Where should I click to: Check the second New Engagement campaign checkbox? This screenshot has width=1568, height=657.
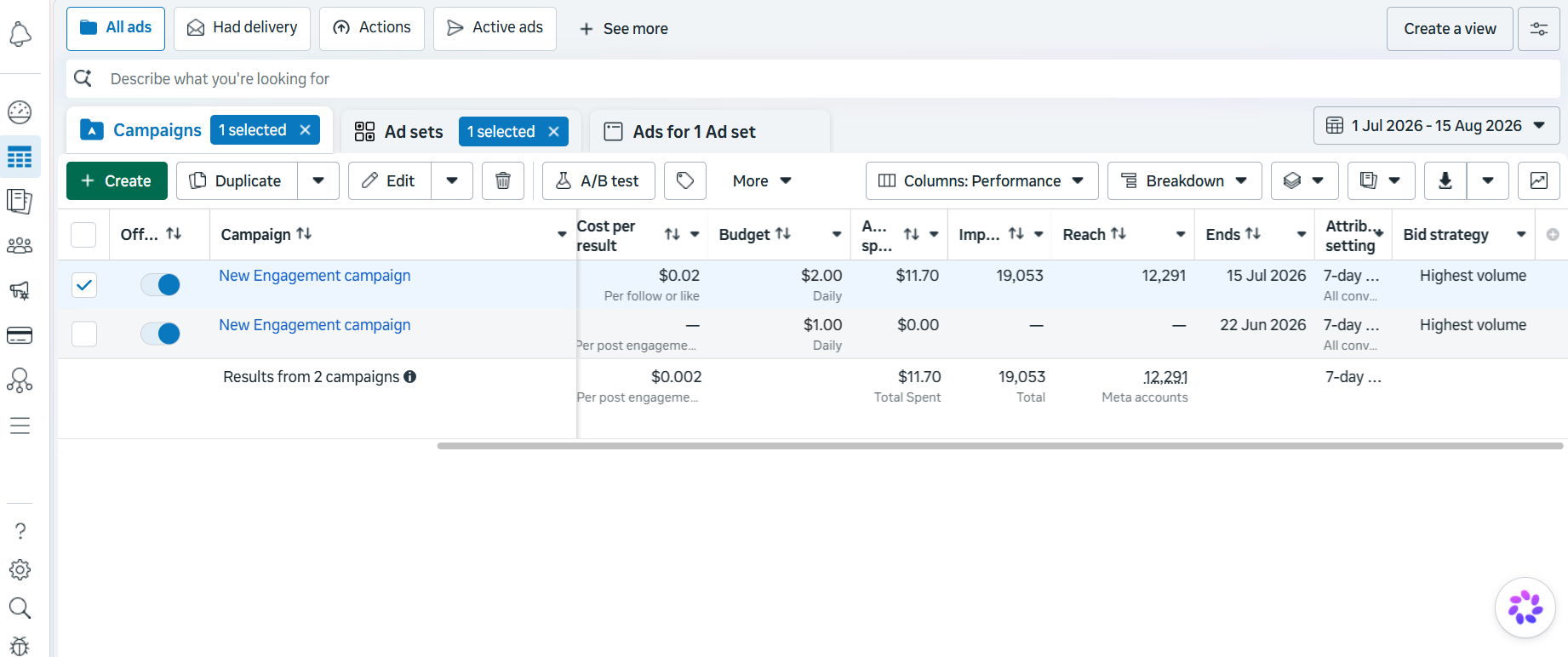pos(84,334)
